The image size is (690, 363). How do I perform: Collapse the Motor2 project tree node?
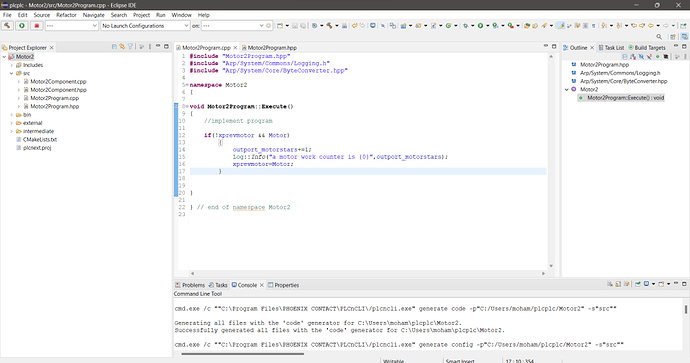coord(4,57)
